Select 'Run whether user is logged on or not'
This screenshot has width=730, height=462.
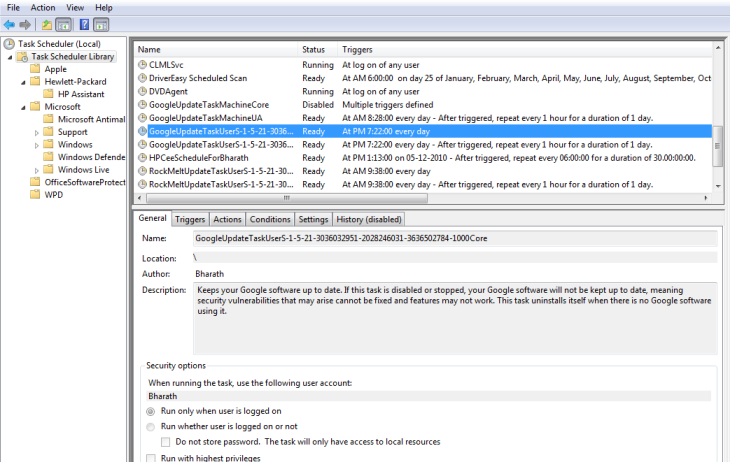coord(150,427)
